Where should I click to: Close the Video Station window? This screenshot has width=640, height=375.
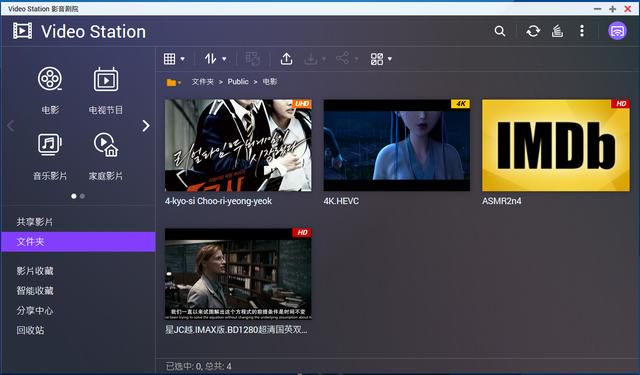(x=628, y=9)
